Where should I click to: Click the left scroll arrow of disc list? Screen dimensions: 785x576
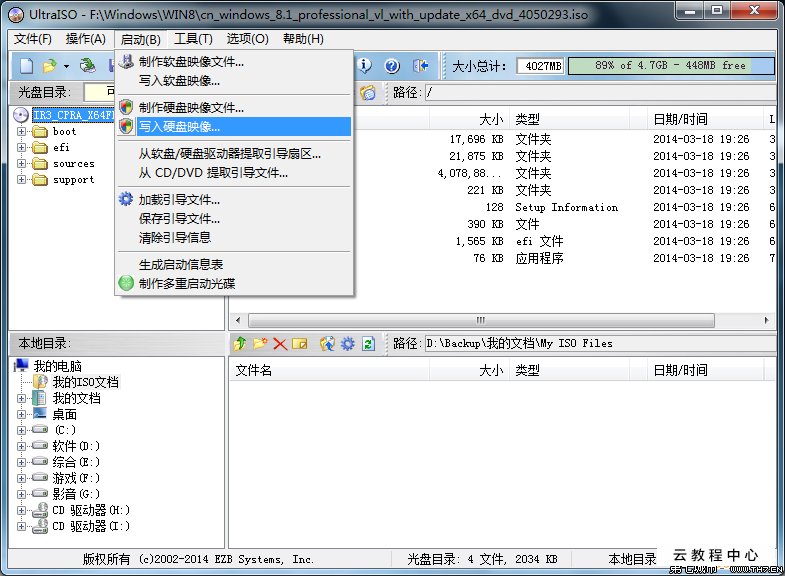pos(238,320)
